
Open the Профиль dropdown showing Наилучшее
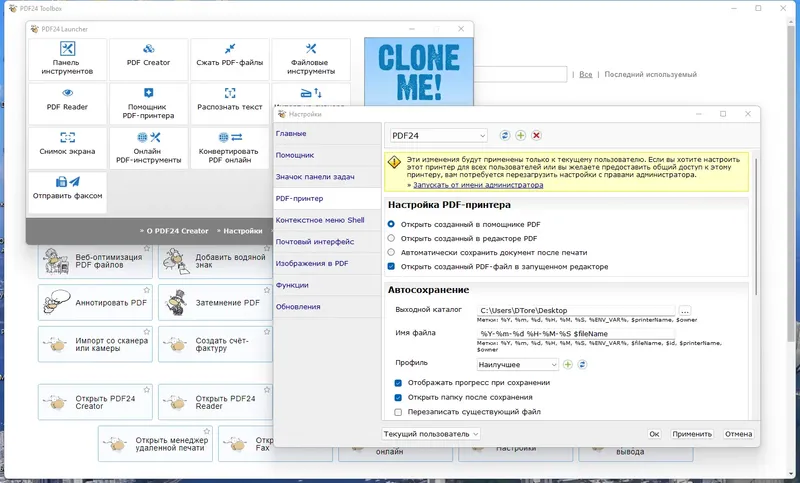point(517,365)
